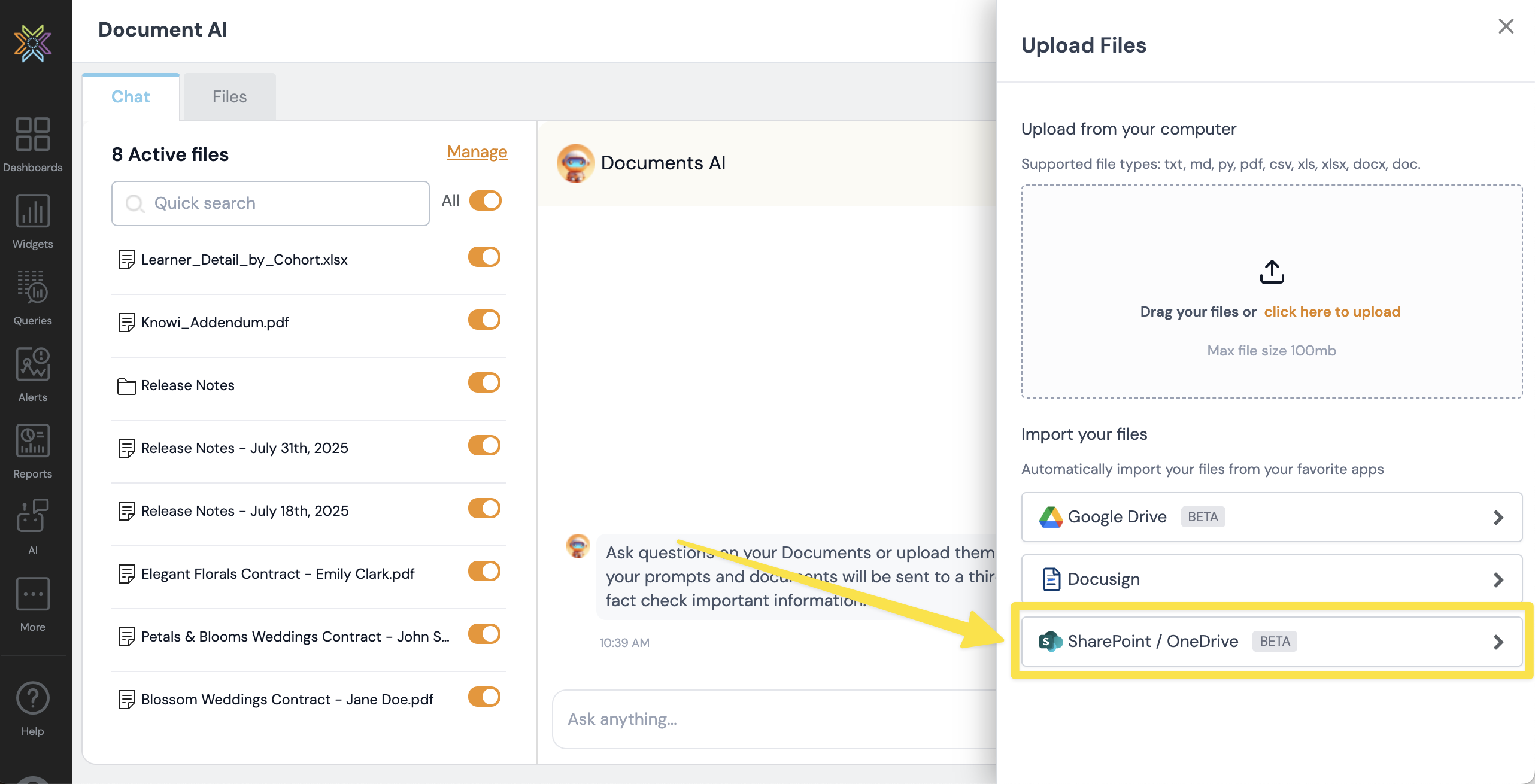Open Widgets from the sidebar
The image size is (1535, 784).
32,211
